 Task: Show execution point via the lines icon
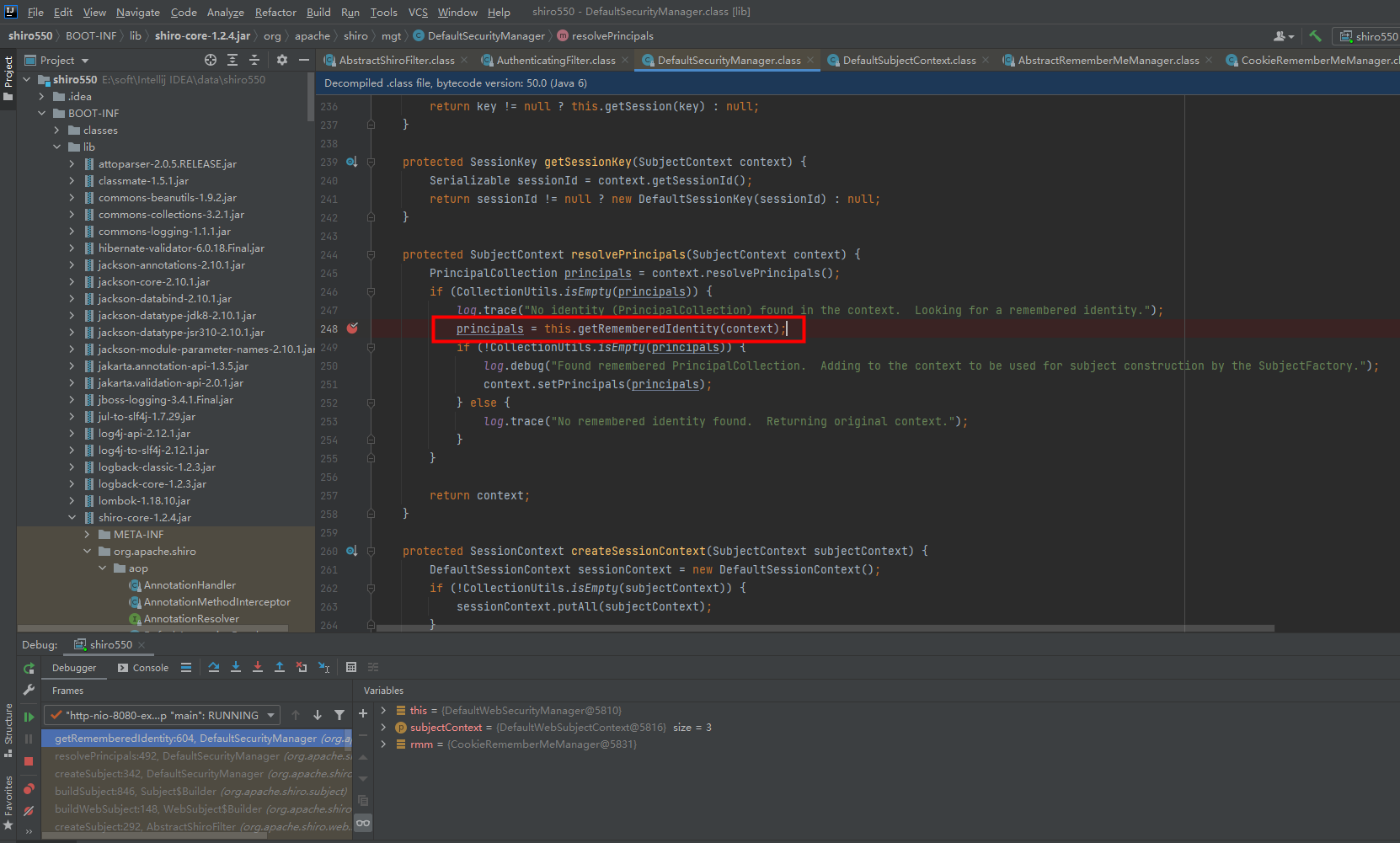point(186,667)
